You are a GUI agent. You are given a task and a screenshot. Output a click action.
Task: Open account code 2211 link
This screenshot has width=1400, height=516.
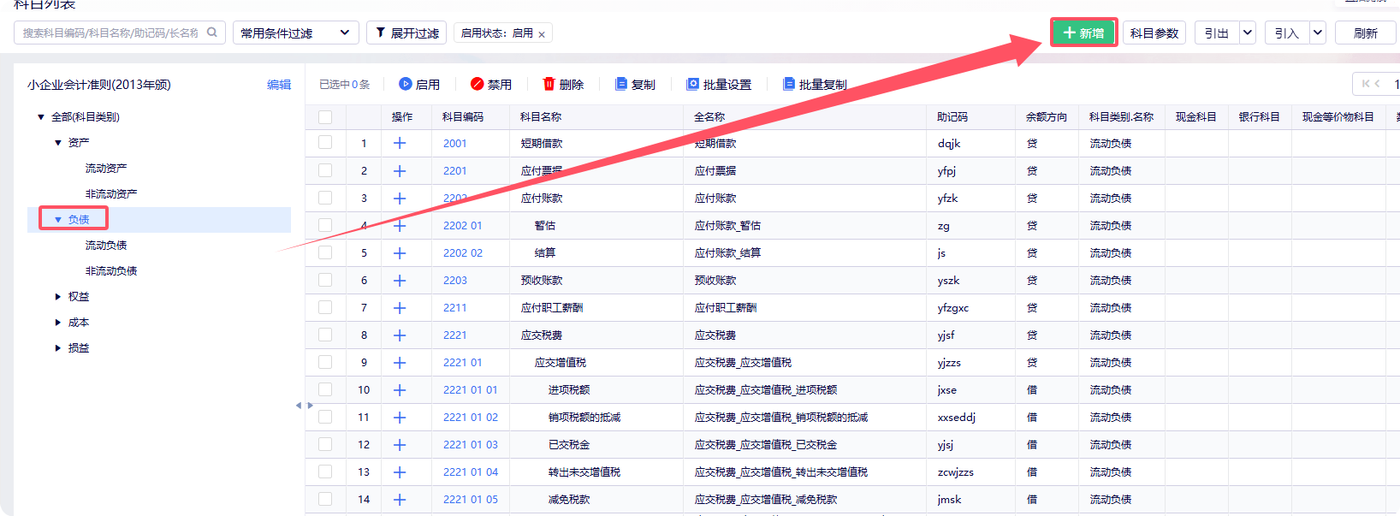(455, 308)
